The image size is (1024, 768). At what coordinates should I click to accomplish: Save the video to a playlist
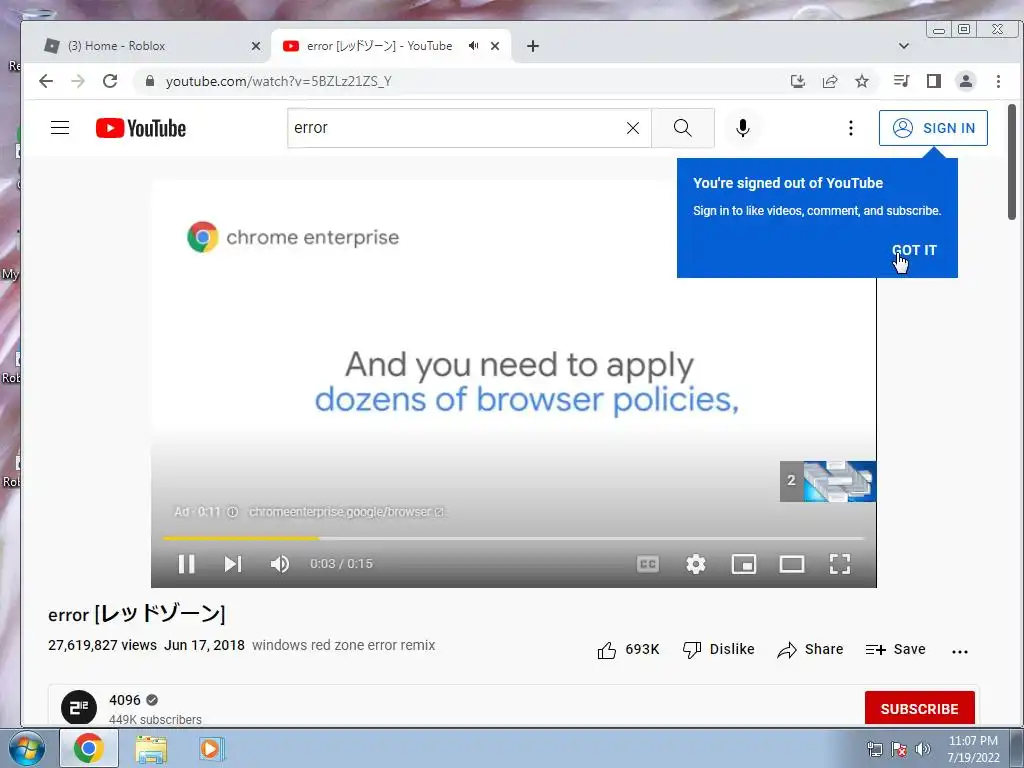[x=895, y=649]
